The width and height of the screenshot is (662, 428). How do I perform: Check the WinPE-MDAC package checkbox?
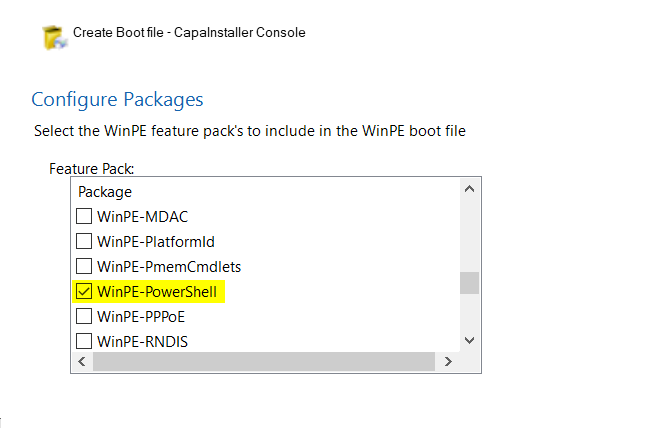pos(84,216)
